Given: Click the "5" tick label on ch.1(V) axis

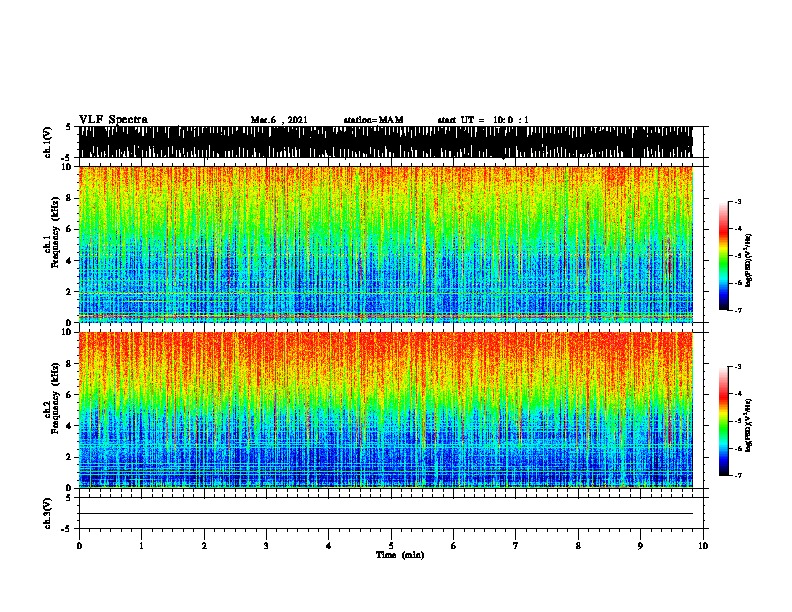Looking at the screenshot, I should click(x=69, y=127).
